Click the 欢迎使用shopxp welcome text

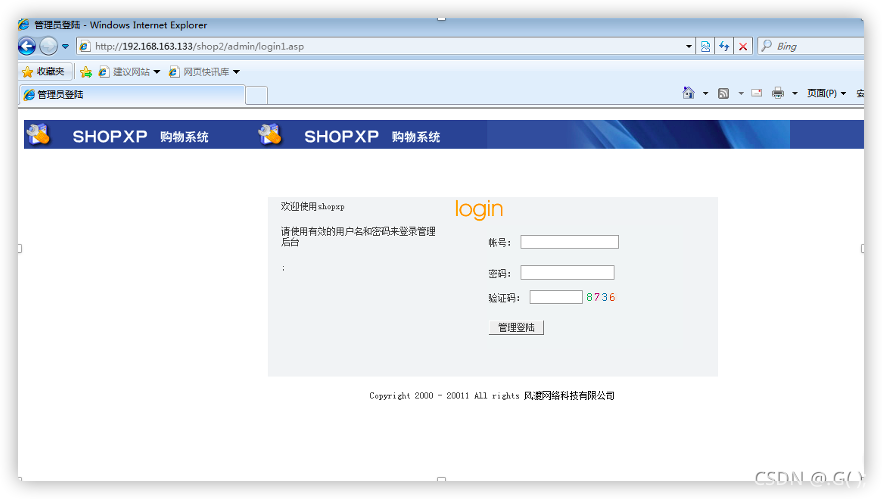312,206
